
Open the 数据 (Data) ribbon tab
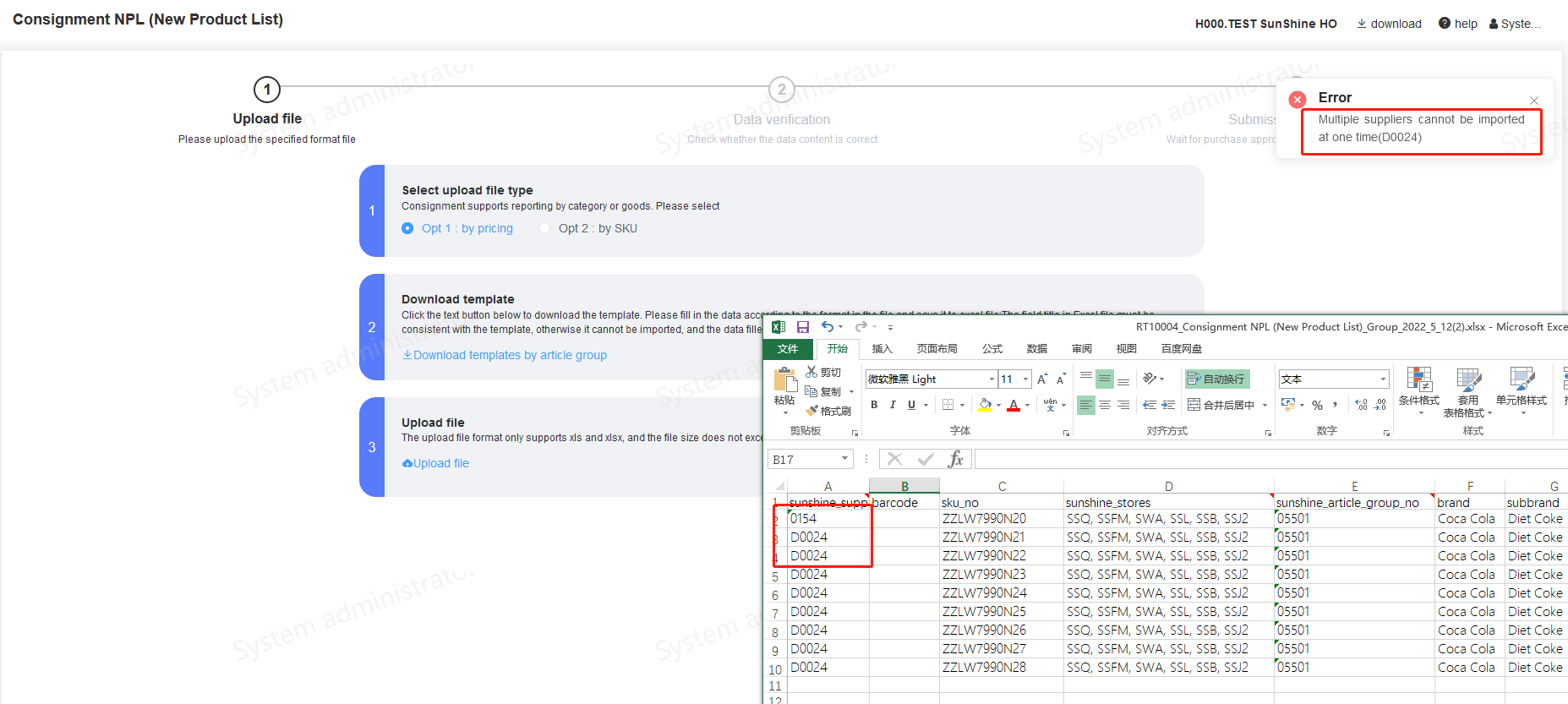tap(1036, 349)
